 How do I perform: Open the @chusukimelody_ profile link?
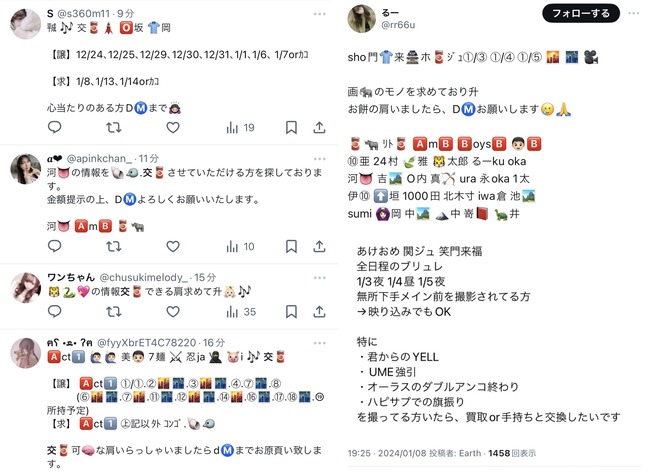[x=144, y=277]
